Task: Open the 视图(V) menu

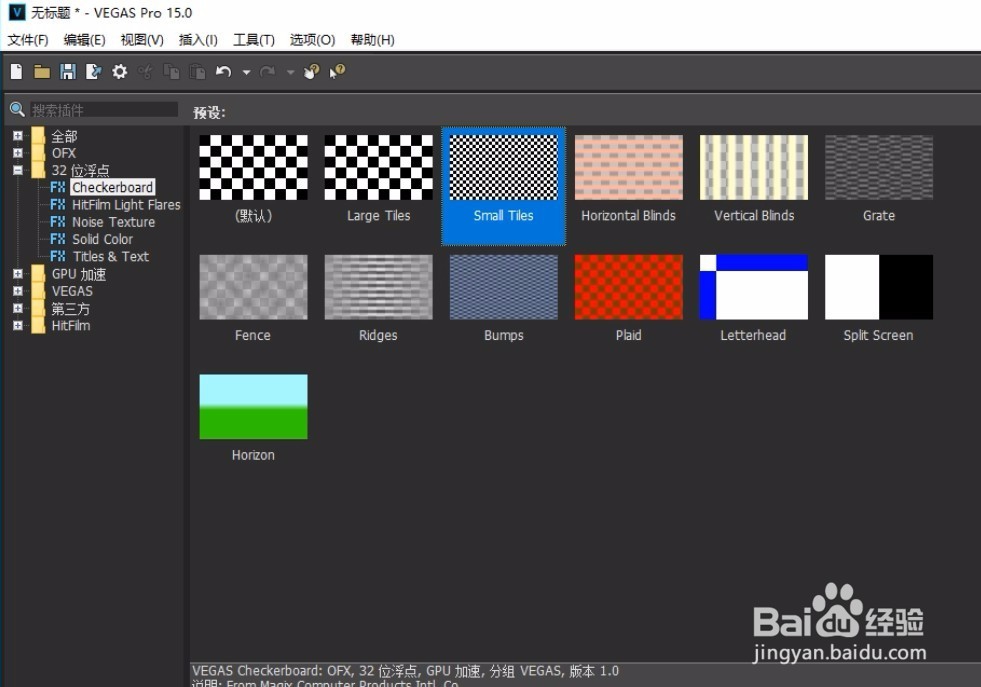Action: point(142,40)
